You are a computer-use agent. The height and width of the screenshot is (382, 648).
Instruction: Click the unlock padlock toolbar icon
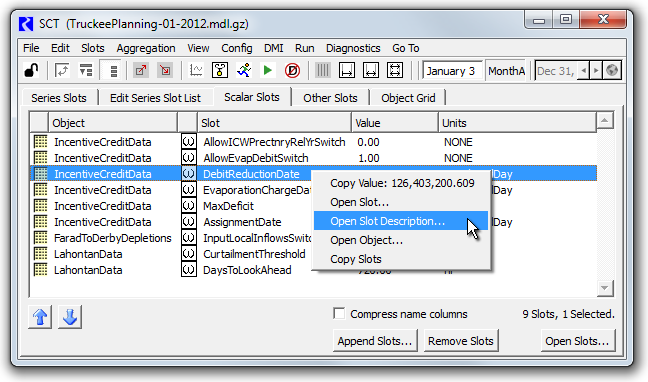click(x=31, y=70)
